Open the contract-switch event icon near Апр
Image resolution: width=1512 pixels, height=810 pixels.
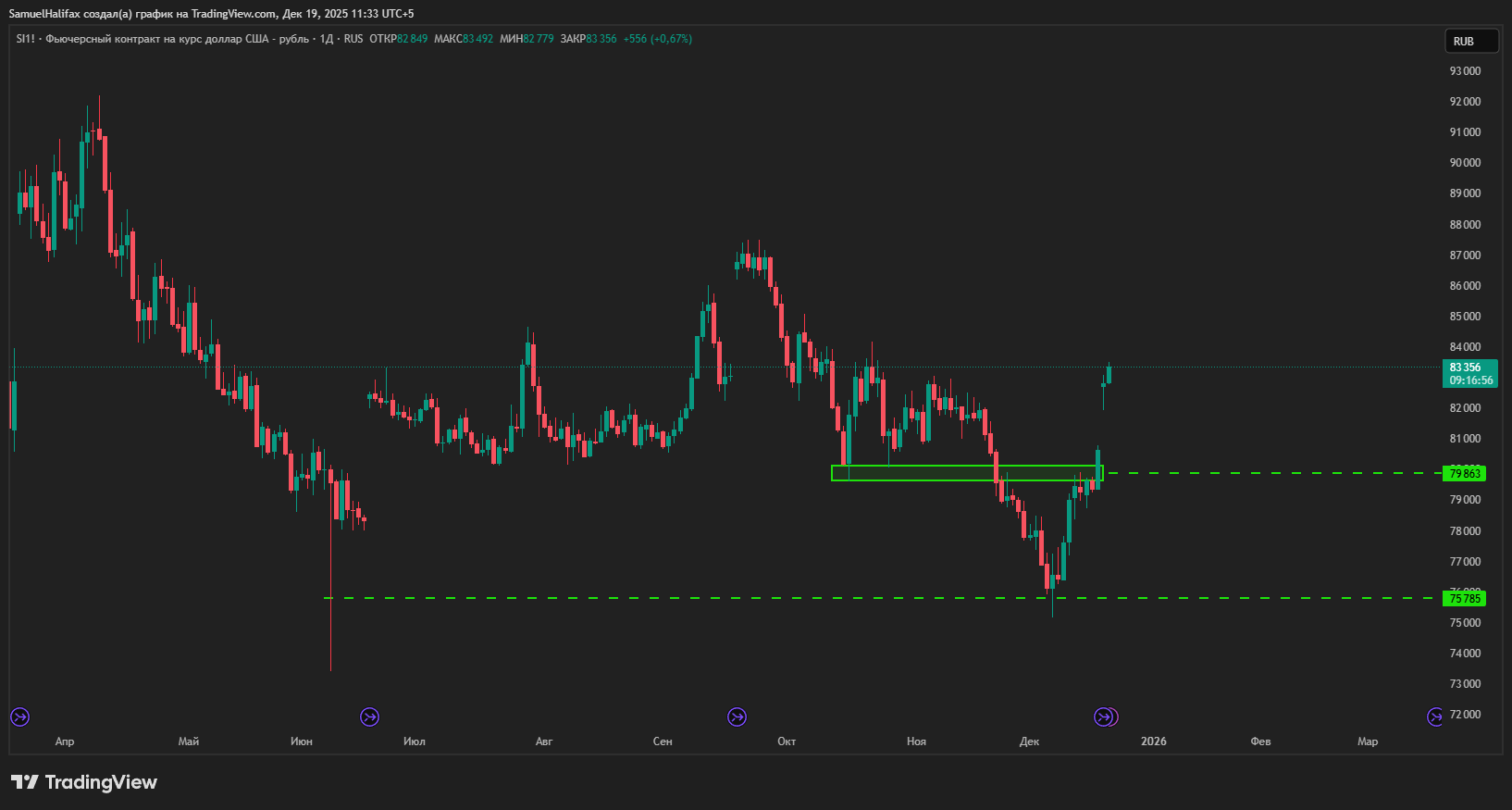point(19,717)
